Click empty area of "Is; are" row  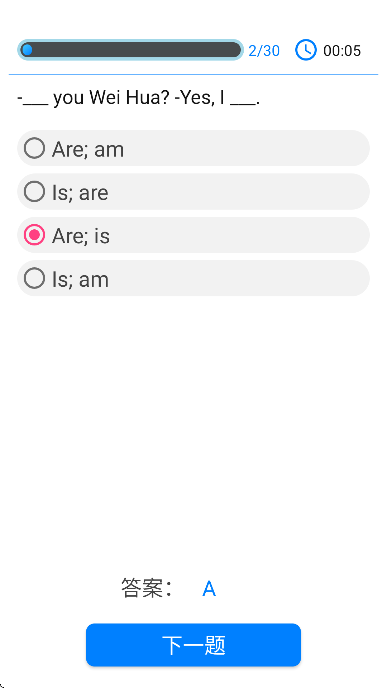(239, 191)
